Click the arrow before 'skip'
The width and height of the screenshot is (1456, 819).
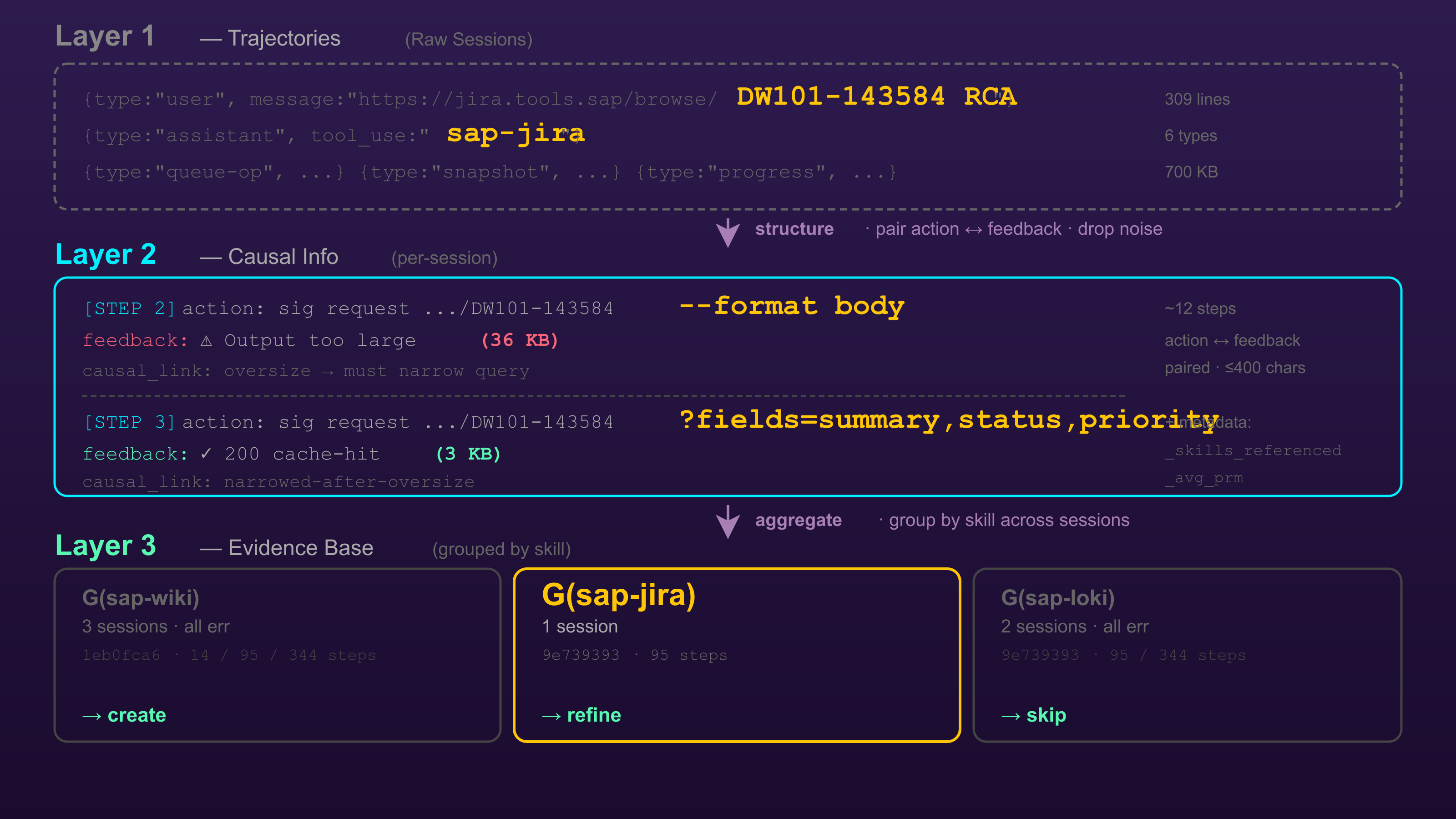pos(1011,716)
